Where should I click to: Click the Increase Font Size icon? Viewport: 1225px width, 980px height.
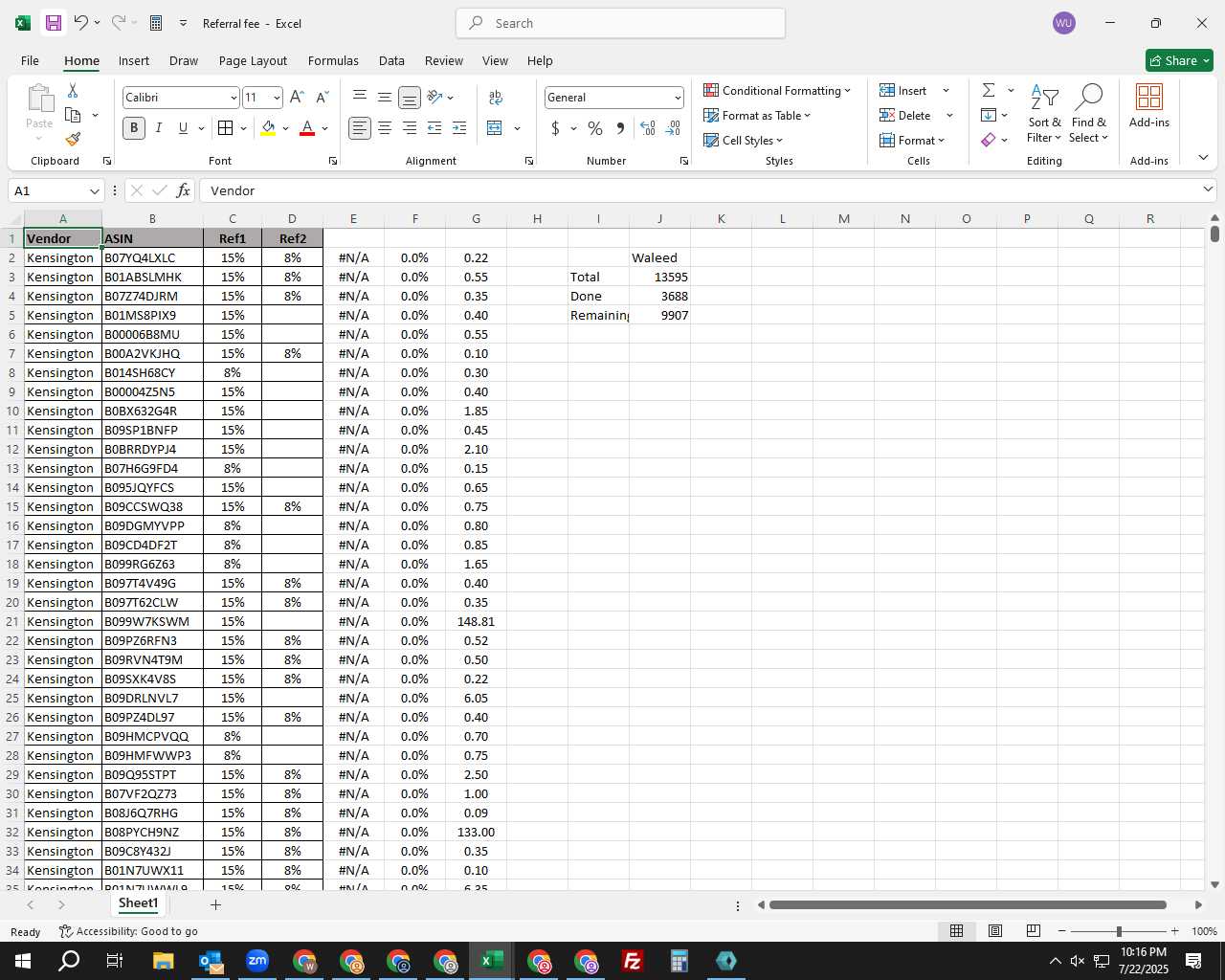pyautogui.click(x=297, y=98)
